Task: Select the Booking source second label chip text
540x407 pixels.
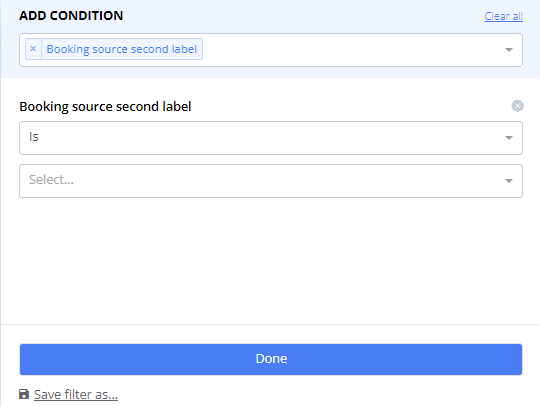Action: point(122,49)
